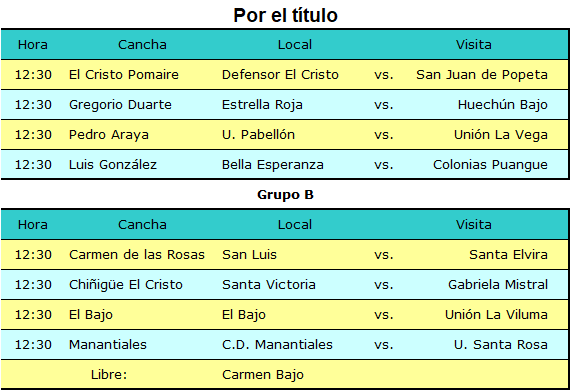The image size is (570, 390).
Task: Click the Pedro Araya field cell
Action: [x=109, y=135]
